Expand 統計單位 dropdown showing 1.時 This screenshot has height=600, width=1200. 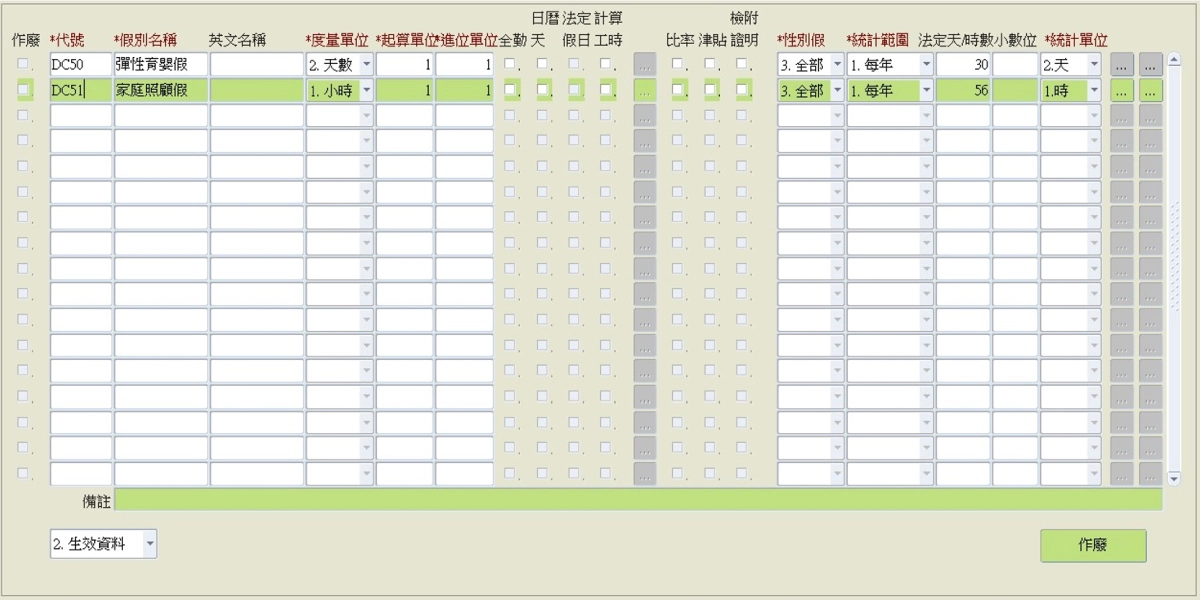pyautogui.click(x=1094, y=91)
